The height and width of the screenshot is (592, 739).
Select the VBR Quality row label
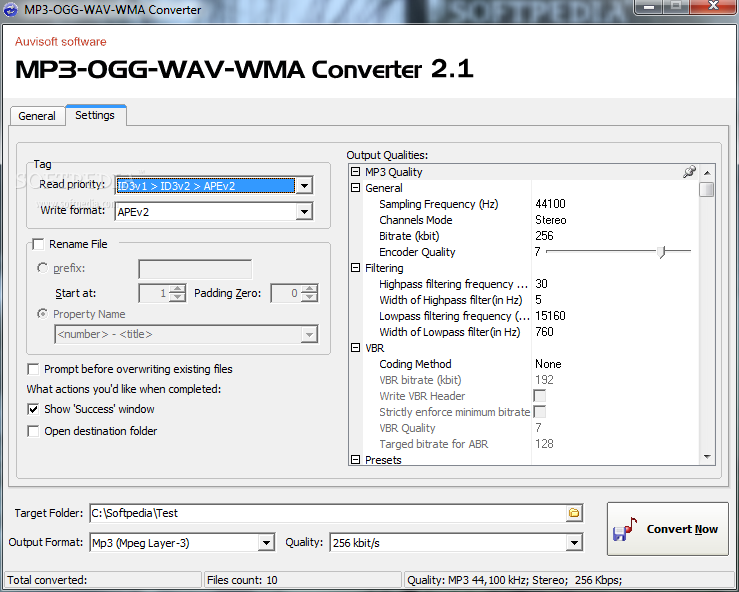(407, 428)
